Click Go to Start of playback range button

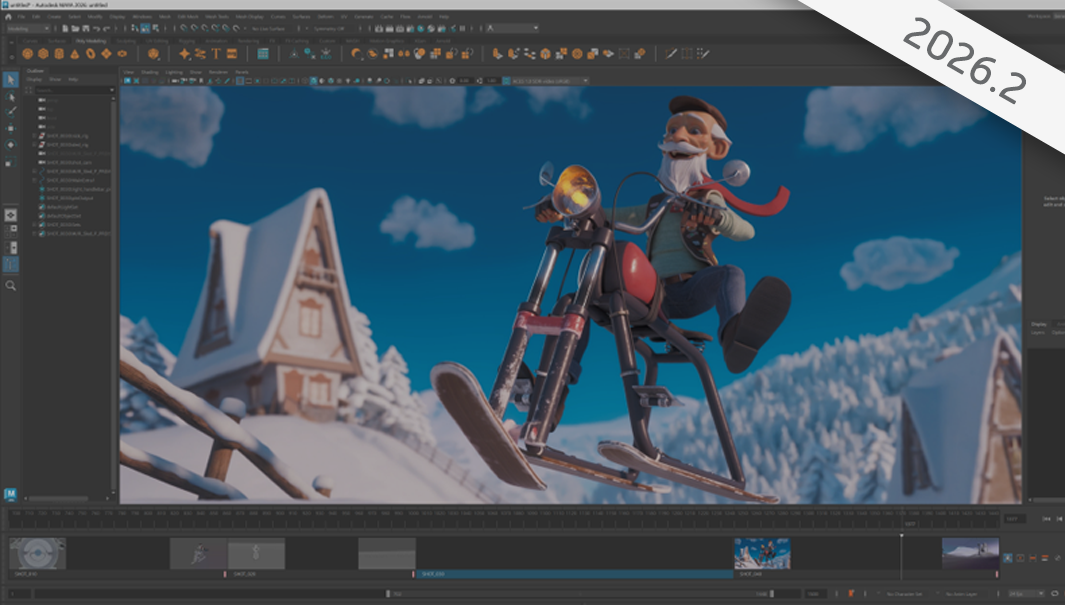pyautogui.click(x=1046, y=519)
